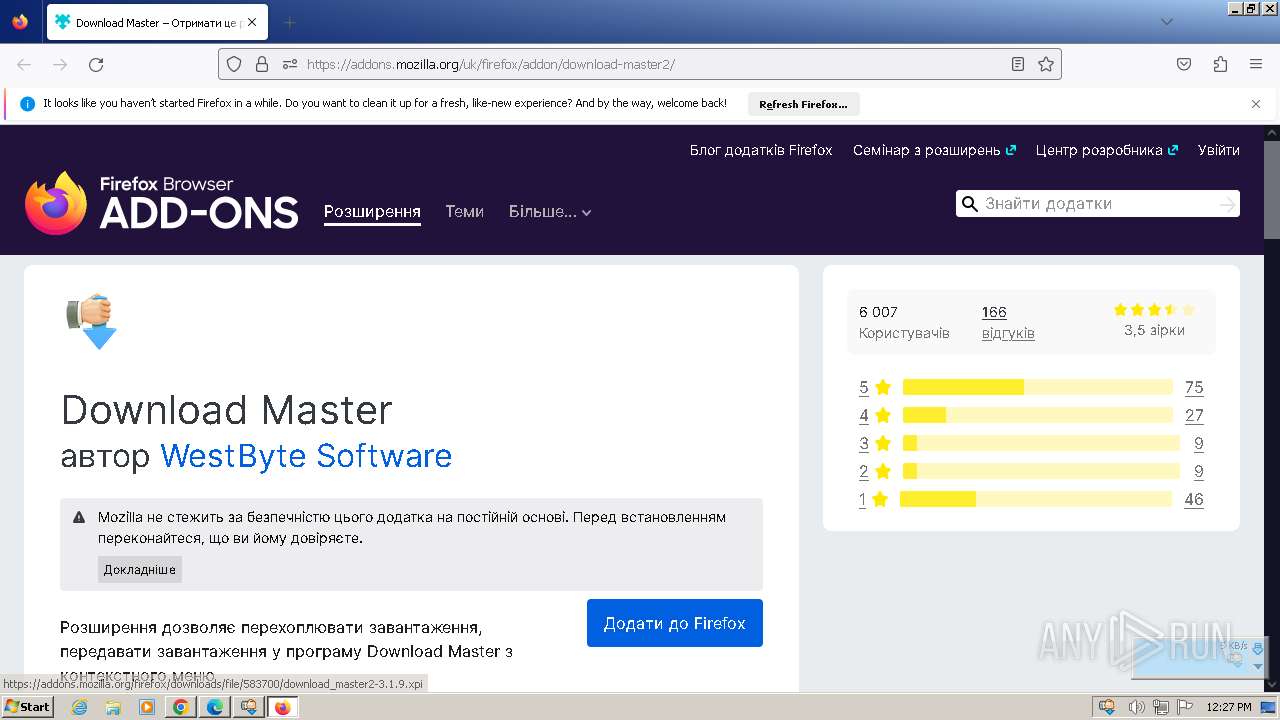Click the Download Master extension icon

coord(92,321)
